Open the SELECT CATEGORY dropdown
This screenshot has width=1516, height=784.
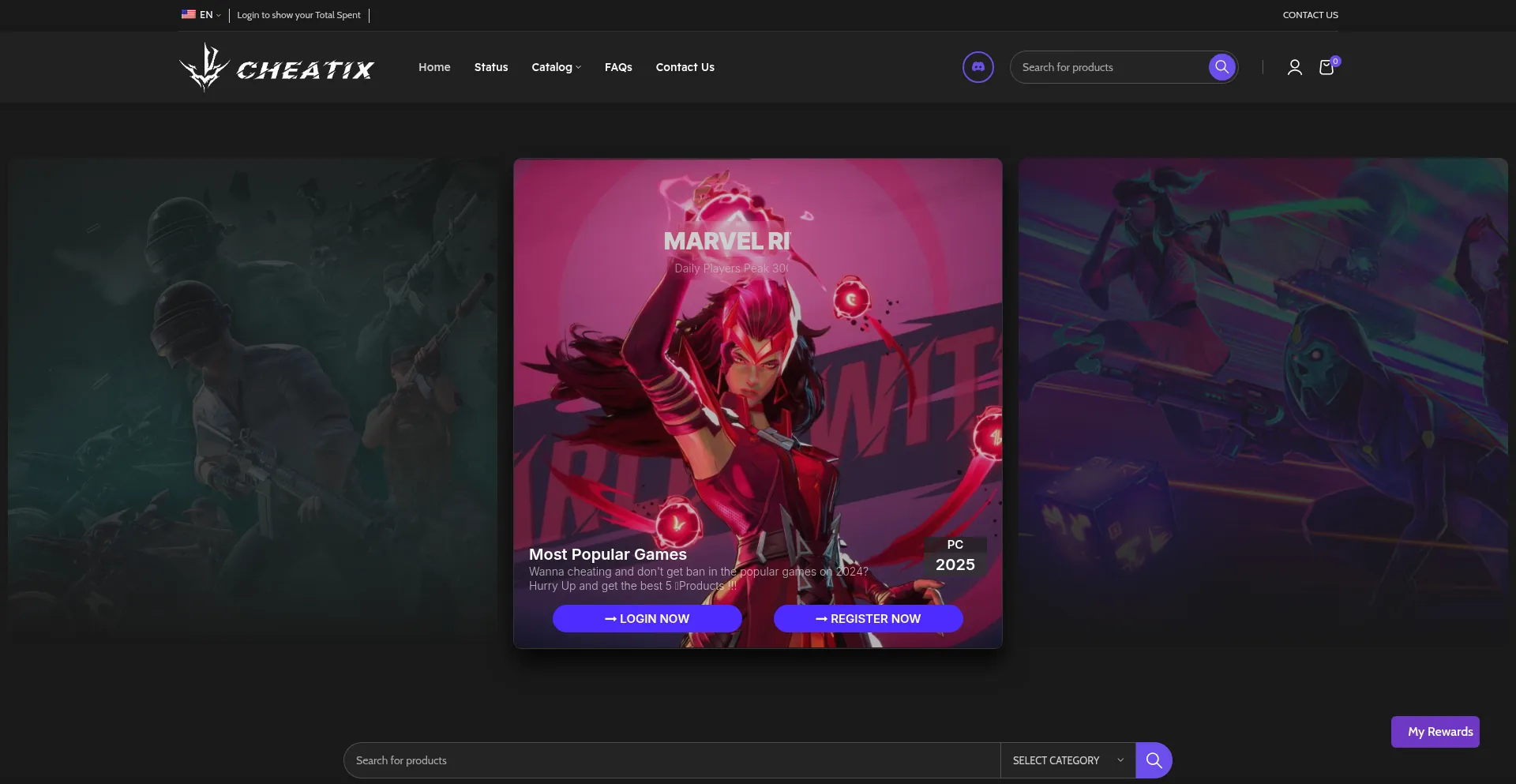click(1068, 760)
